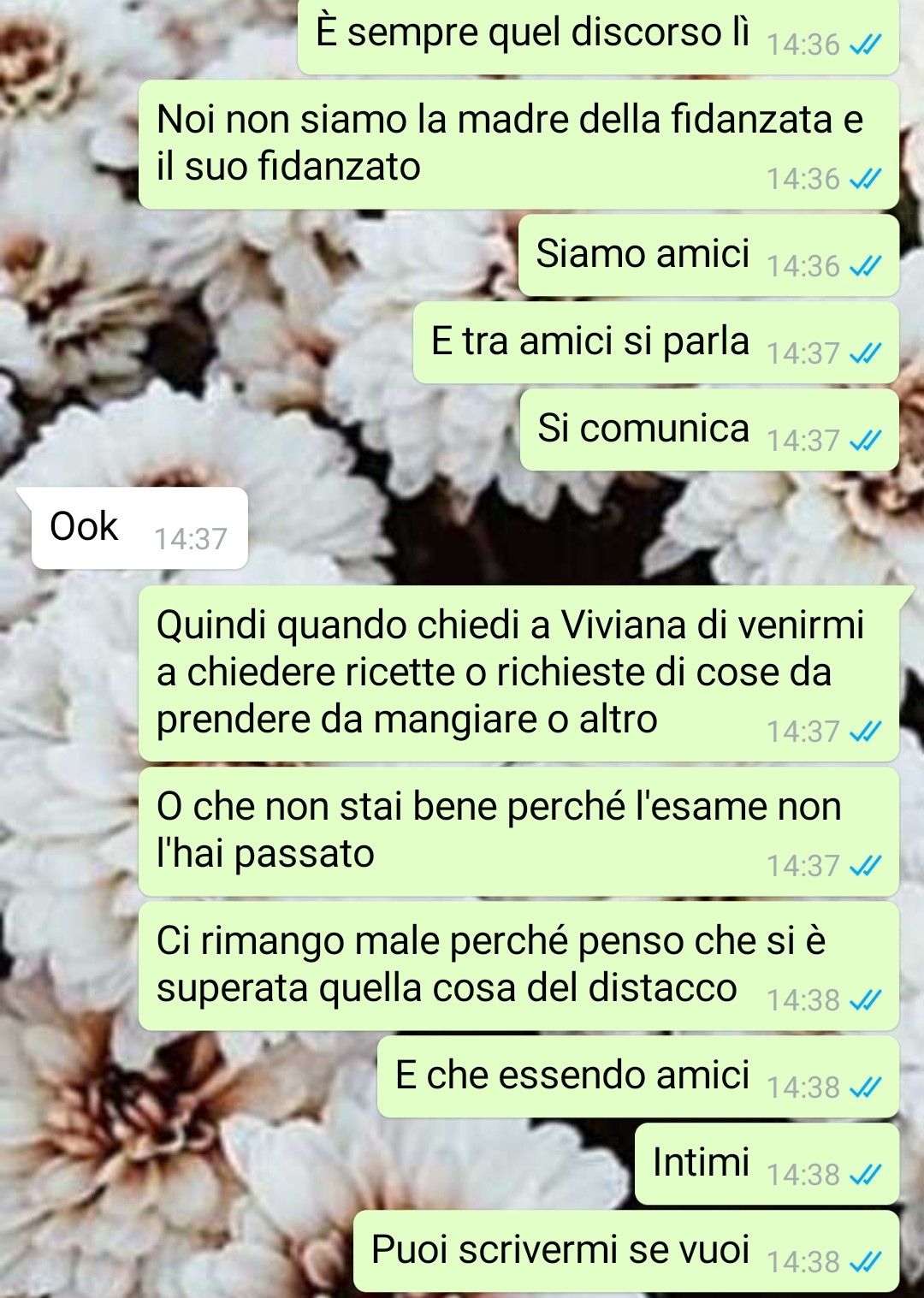Tap the read-receipt ticks on 'Siamo amici'
Screen dimensions: 924x1298
point(865,266)
